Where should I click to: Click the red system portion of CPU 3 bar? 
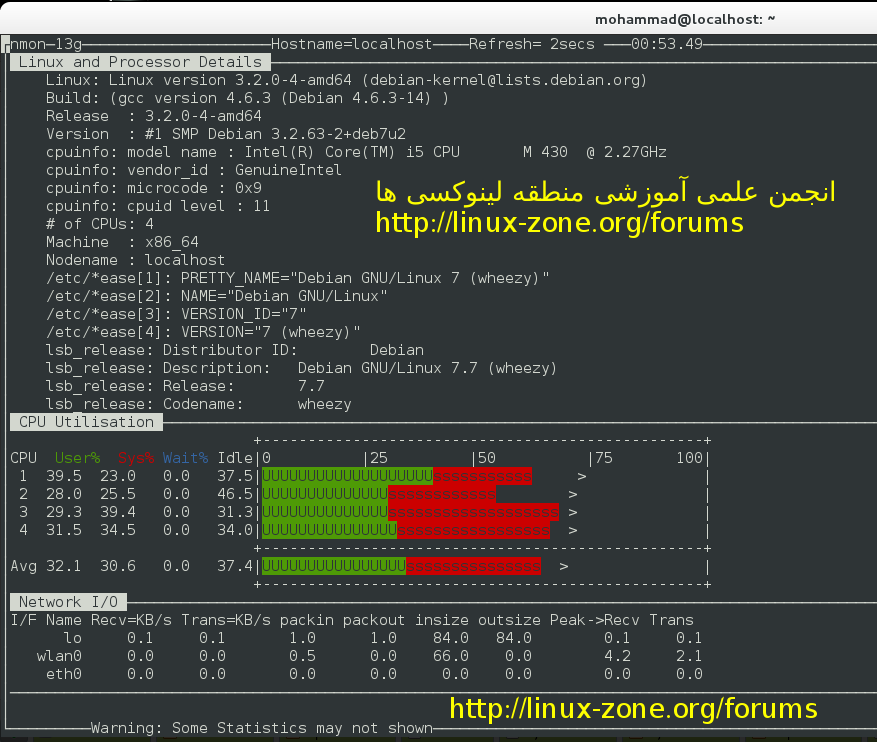471,512
